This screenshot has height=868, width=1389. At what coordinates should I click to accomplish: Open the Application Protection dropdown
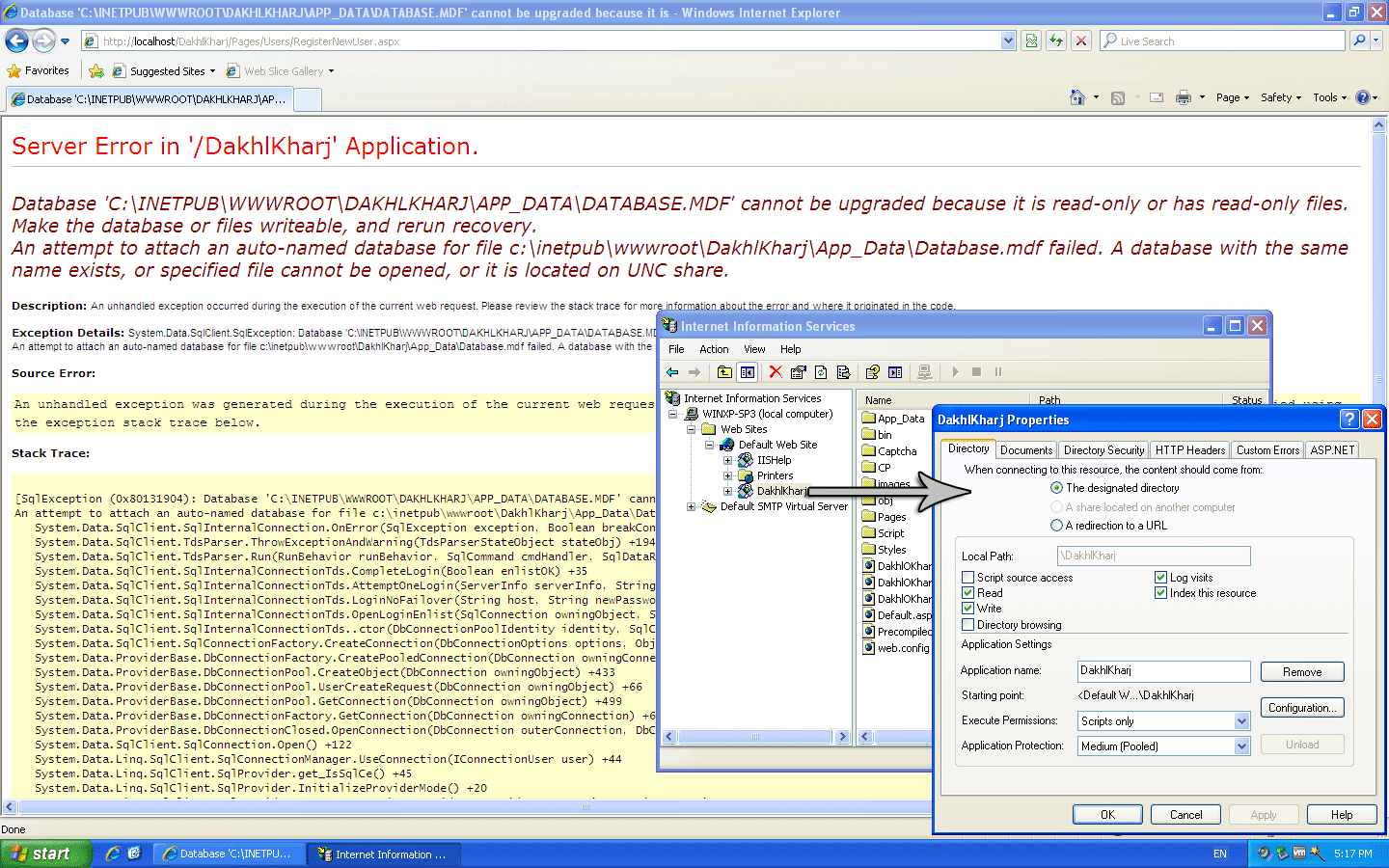(x=1242, y=746)
